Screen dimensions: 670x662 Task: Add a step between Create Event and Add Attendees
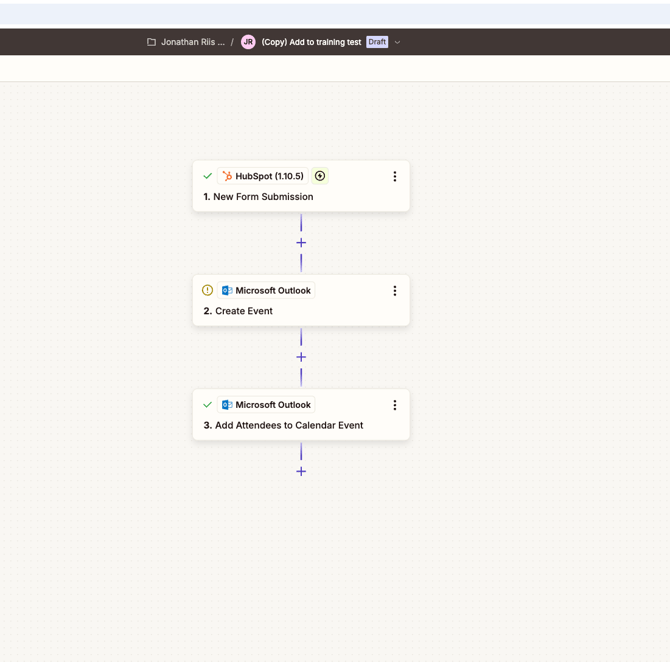[301, 357]
